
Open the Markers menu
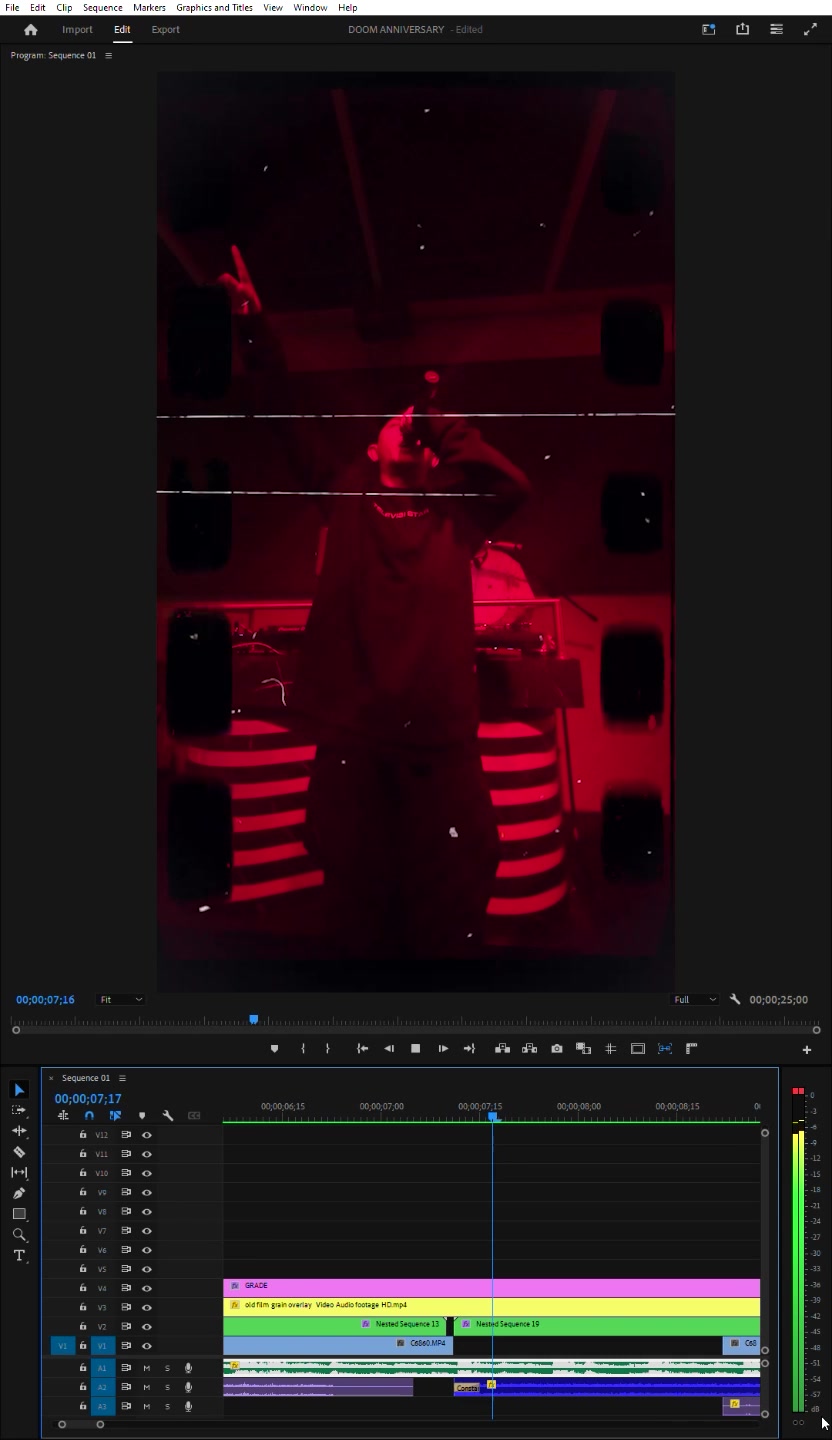[x=149, y=7]
